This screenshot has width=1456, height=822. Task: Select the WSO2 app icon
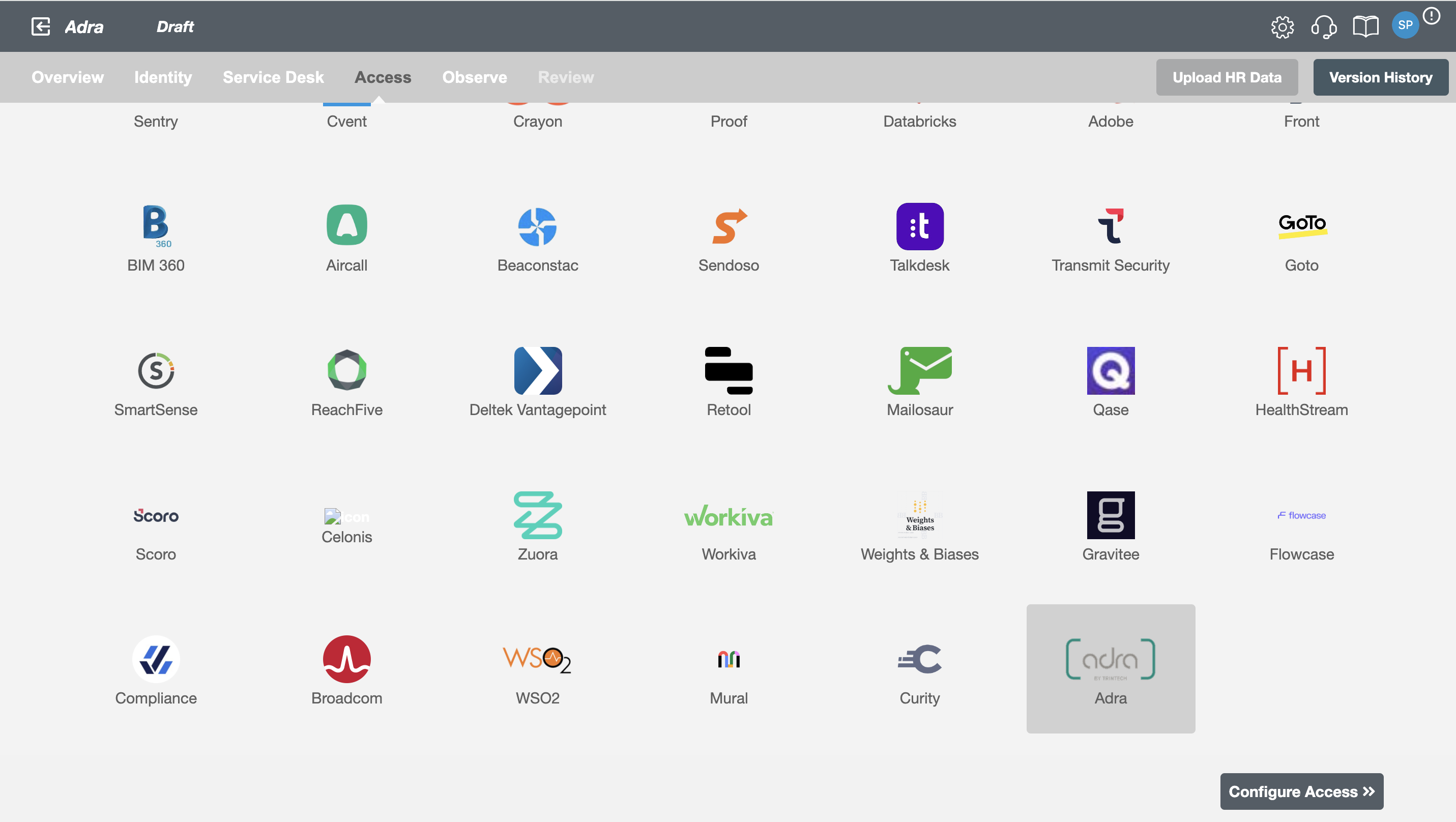pyautogui.click(x=537, y=659)
